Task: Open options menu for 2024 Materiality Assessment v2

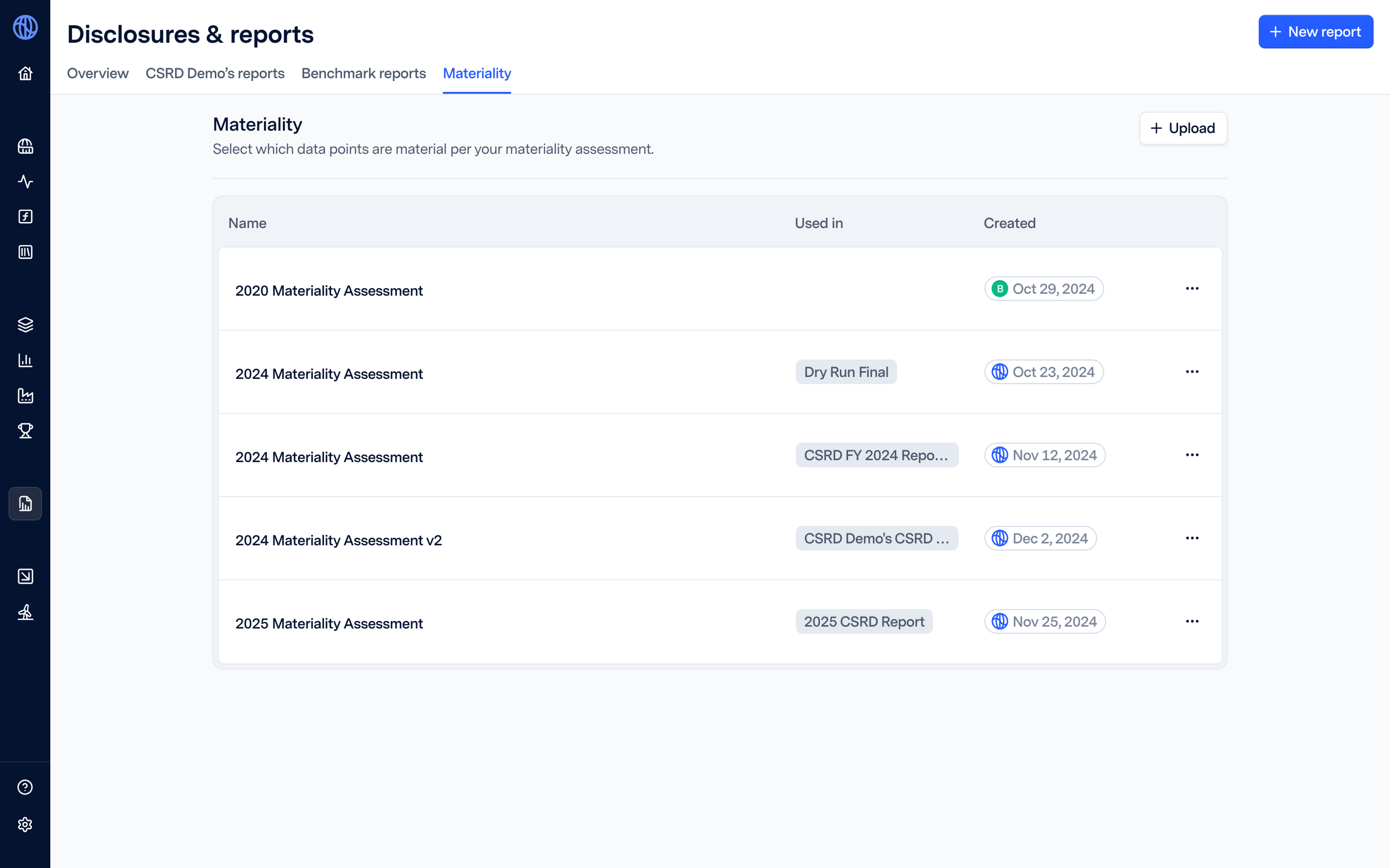Action: [1192, 539]
